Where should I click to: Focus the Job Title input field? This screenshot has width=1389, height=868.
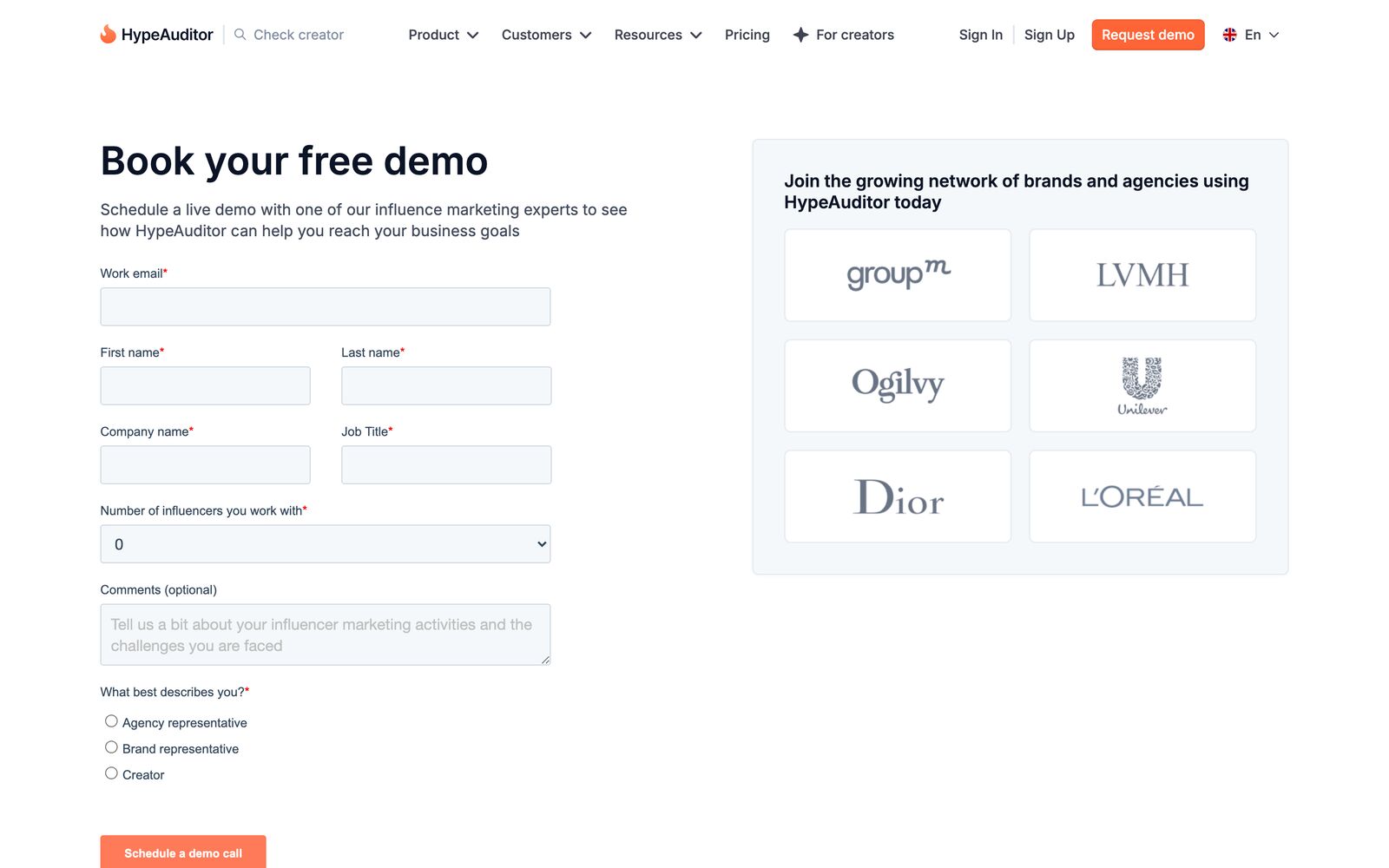[446, 465]
